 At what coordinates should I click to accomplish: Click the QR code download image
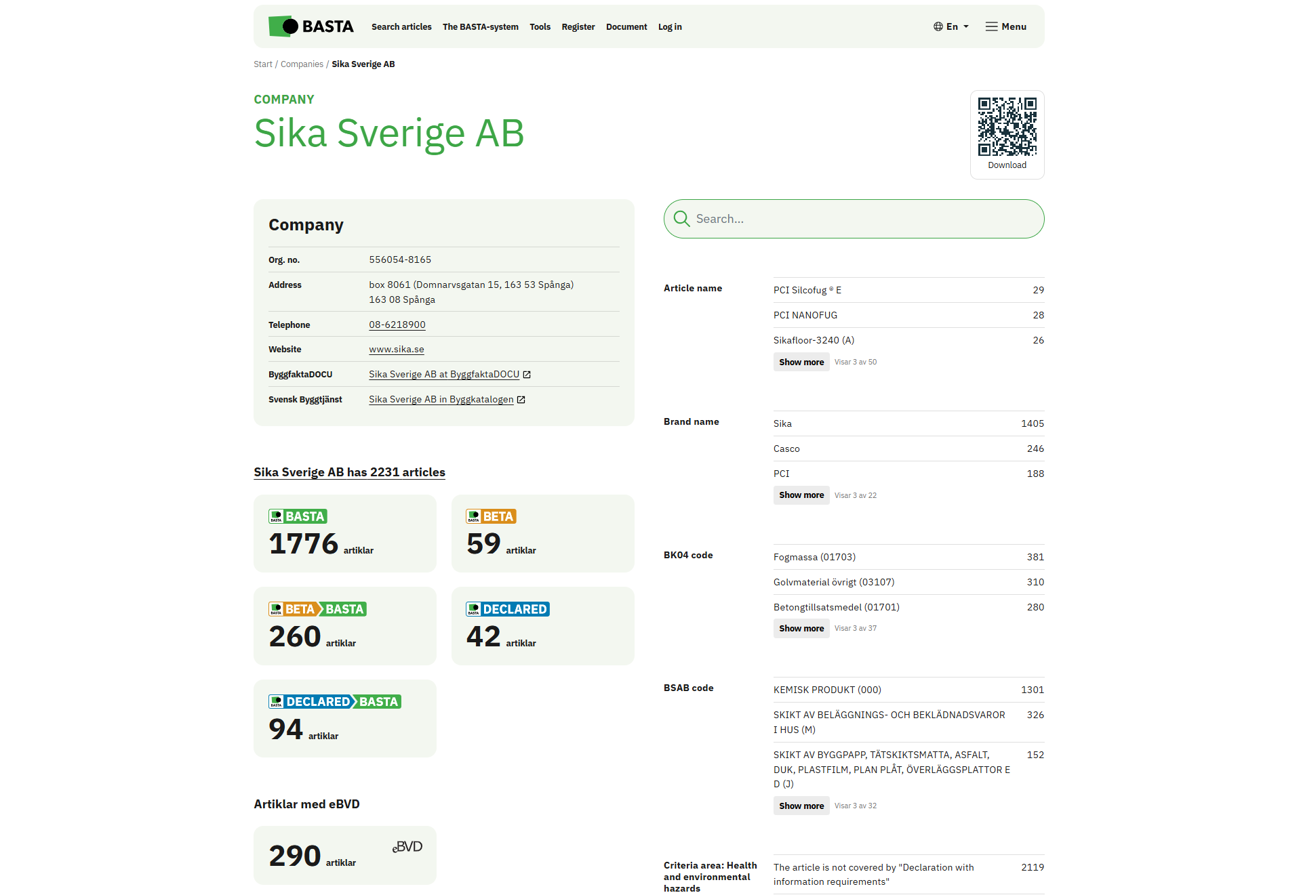tap(1006, 127)
